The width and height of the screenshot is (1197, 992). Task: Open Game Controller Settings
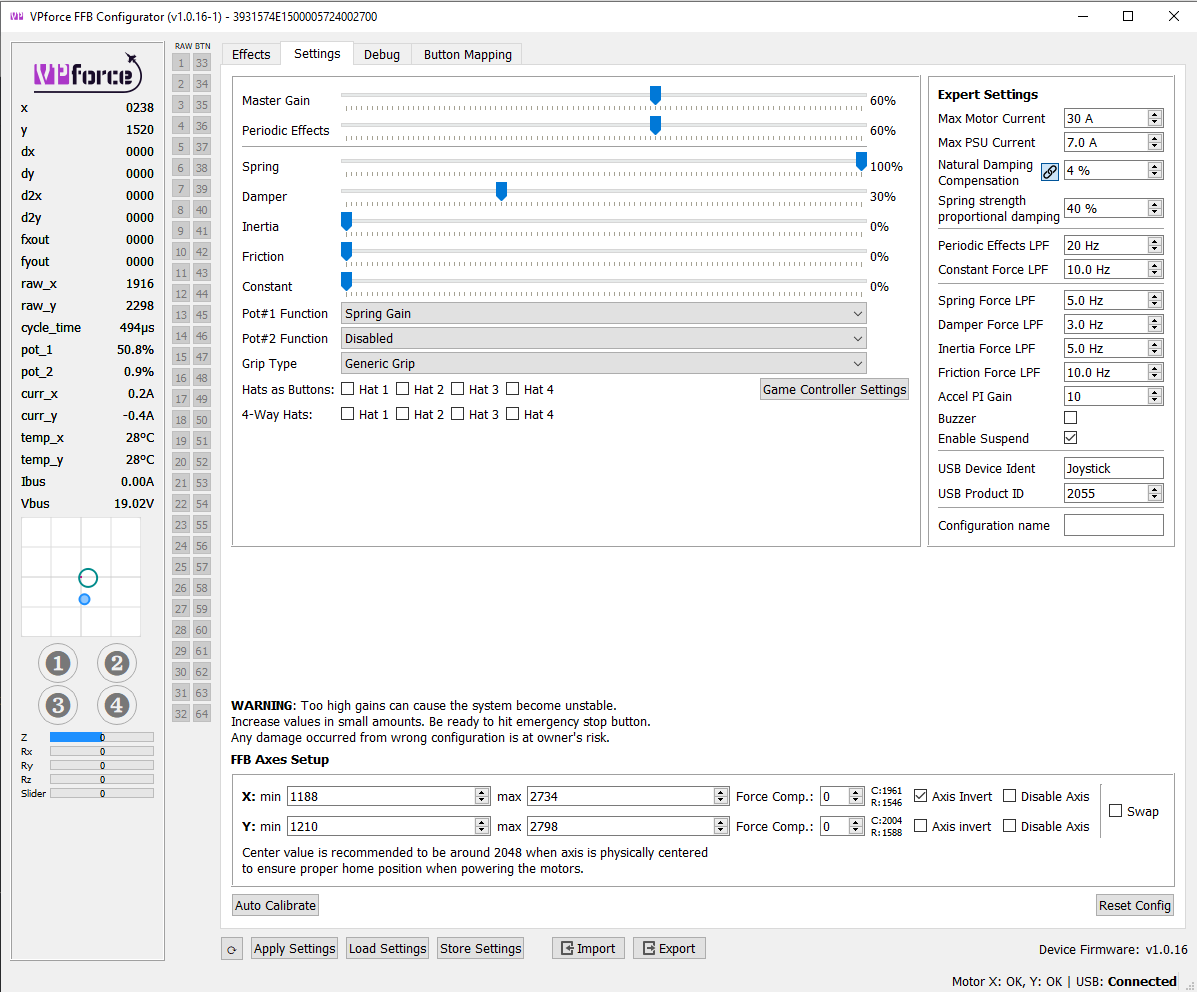pos(834,389)
